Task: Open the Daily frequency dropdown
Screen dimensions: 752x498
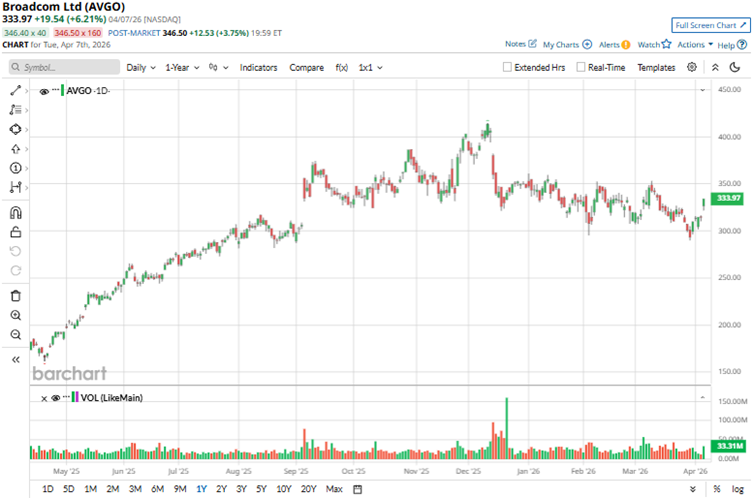Action: [x=141, y=68]
